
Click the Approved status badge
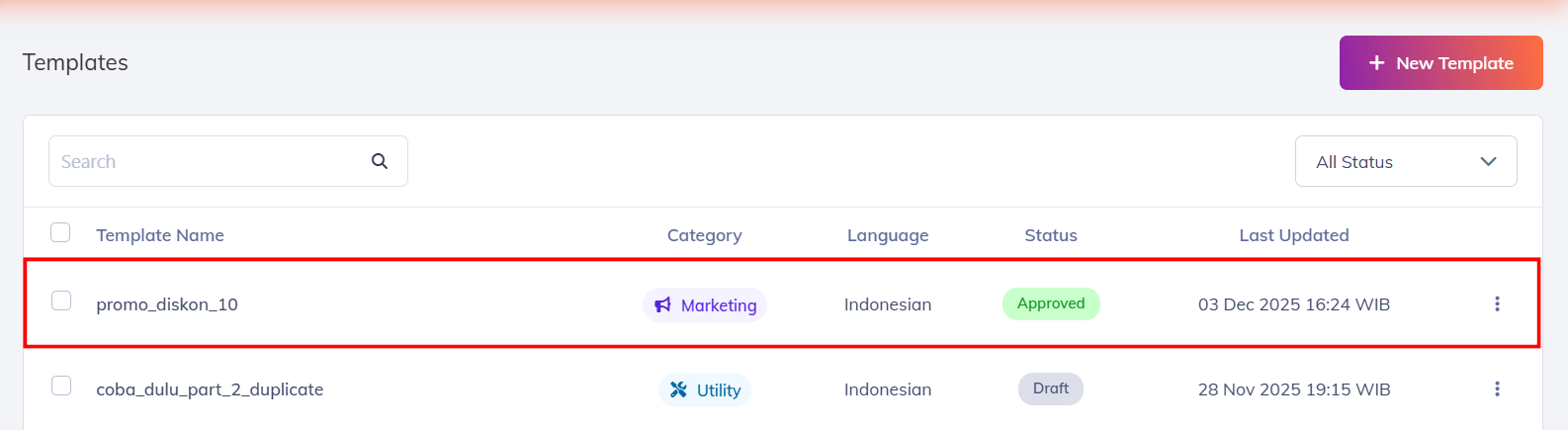(1051, 303)
